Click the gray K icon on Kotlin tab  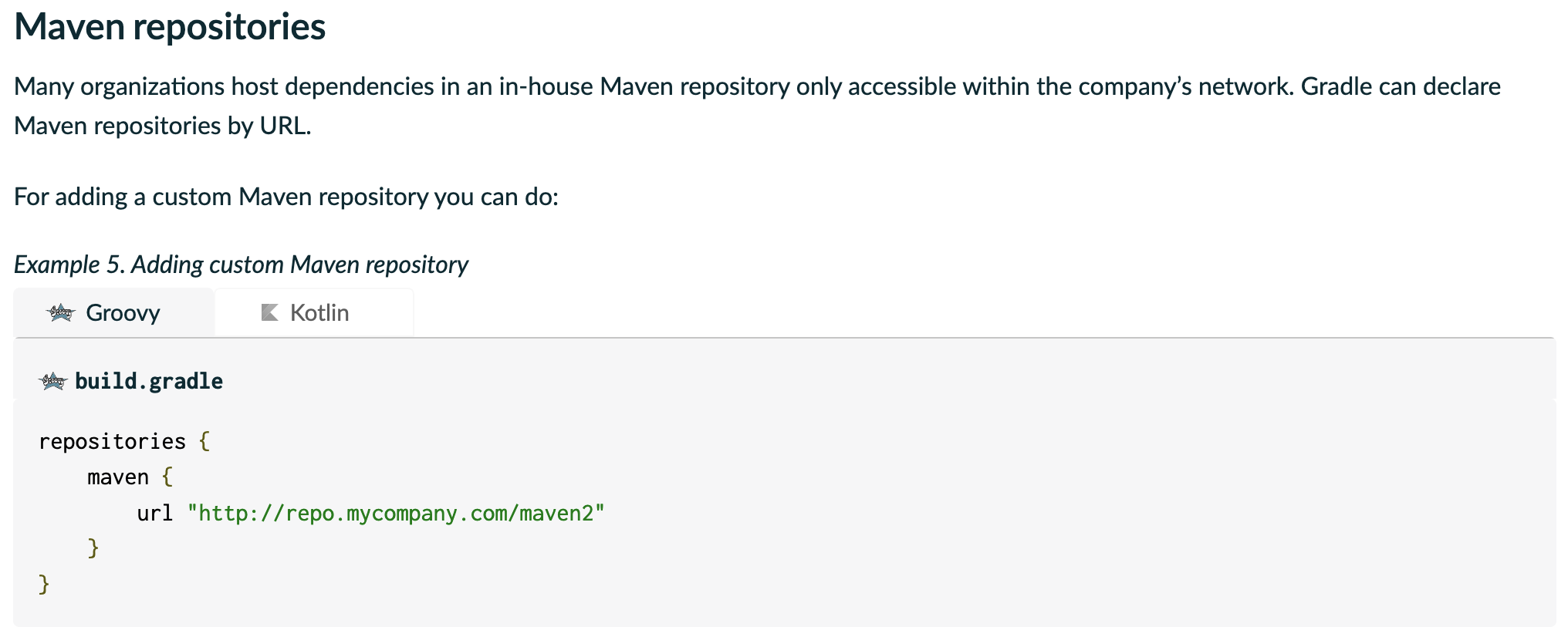tap(269, 312)
